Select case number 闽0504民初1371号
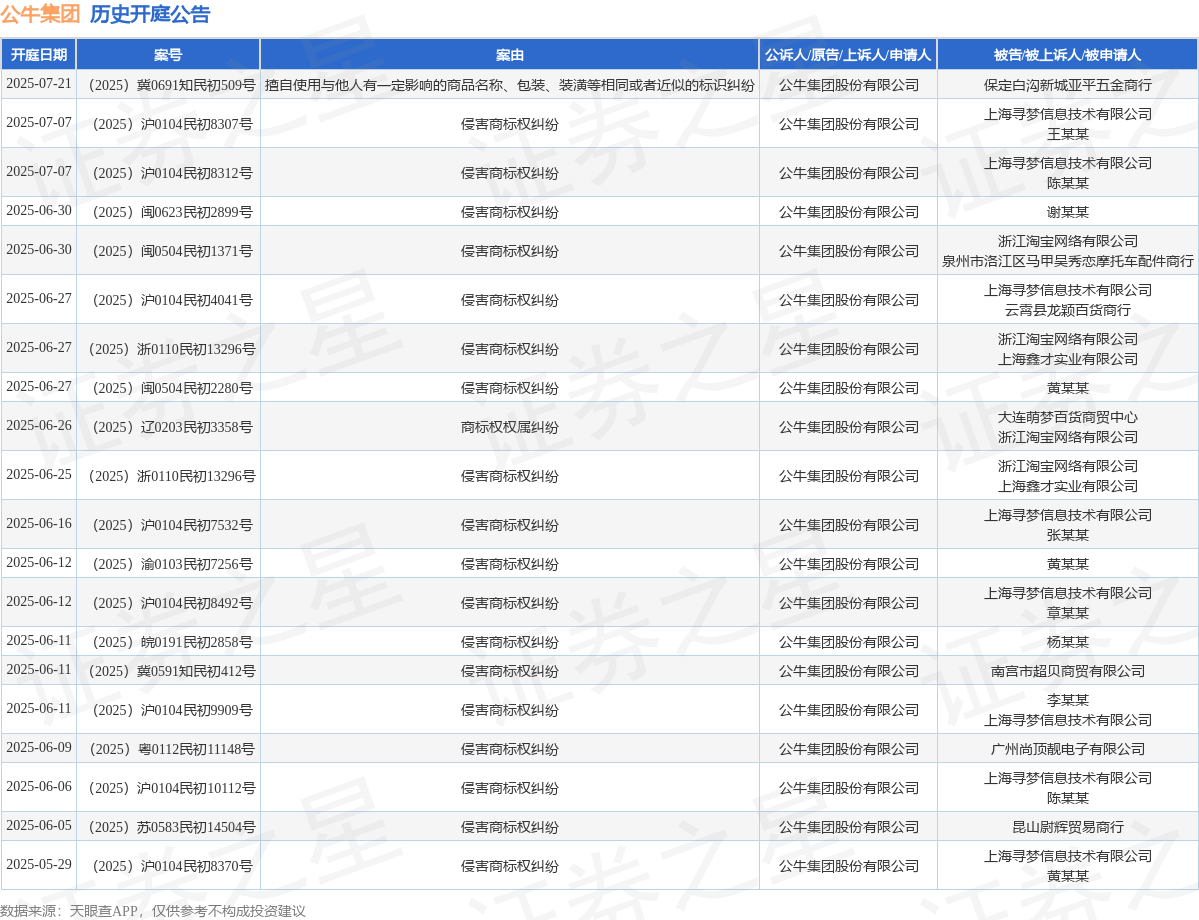The height and width of the screenshot is (920, 1199). coord(168,251)
